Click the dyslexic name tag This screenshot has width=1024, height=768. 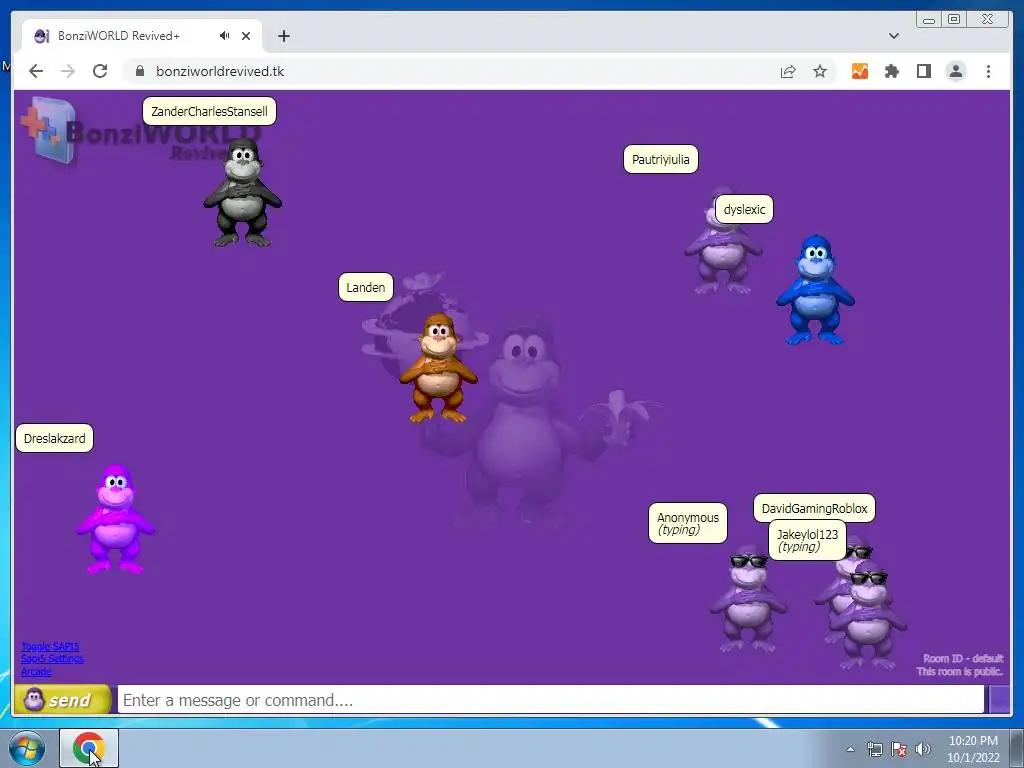[x=744, y=210]
